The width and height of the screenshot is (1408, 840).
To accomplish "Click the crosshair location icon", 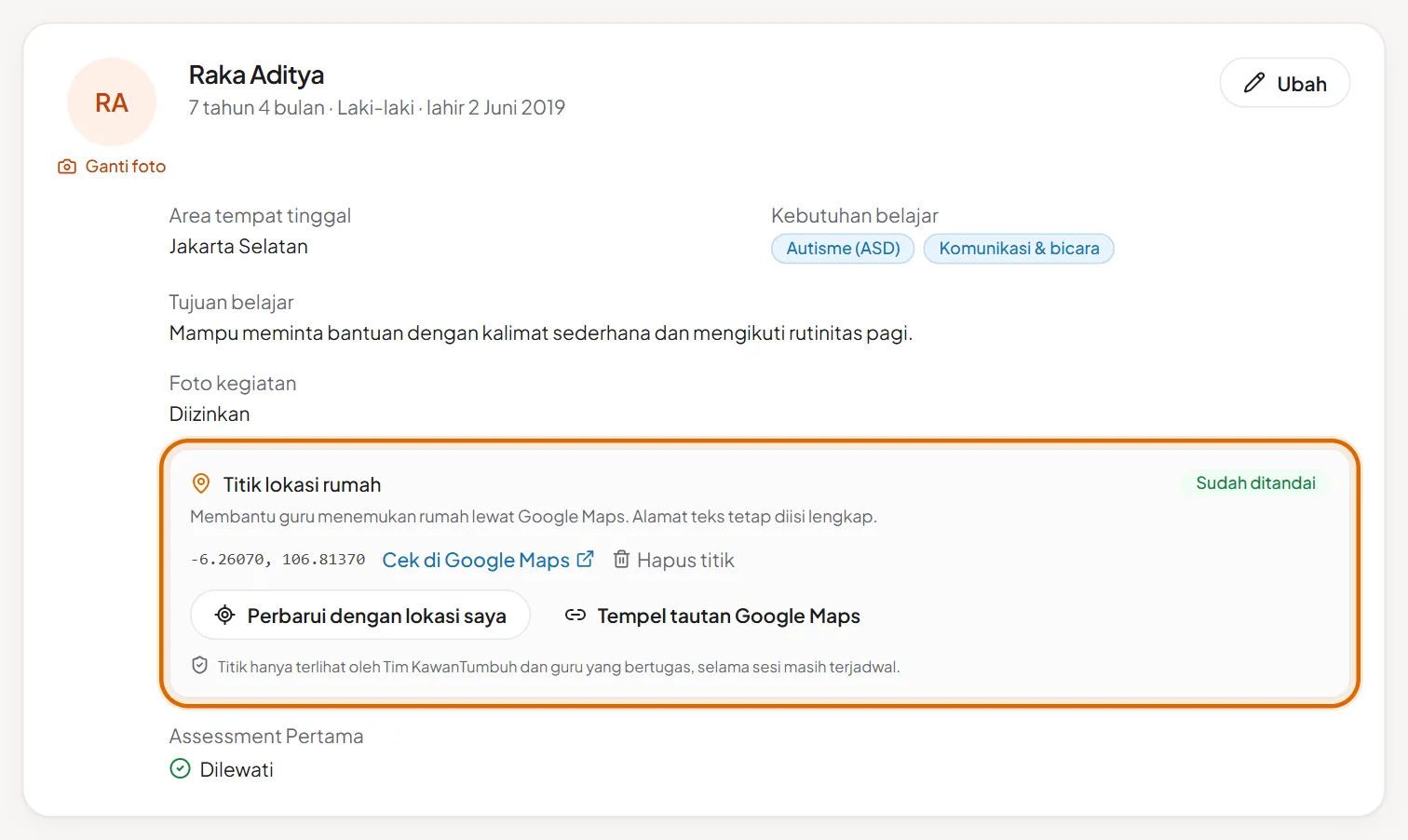I will pyautogui.click(x=224, y=615).
